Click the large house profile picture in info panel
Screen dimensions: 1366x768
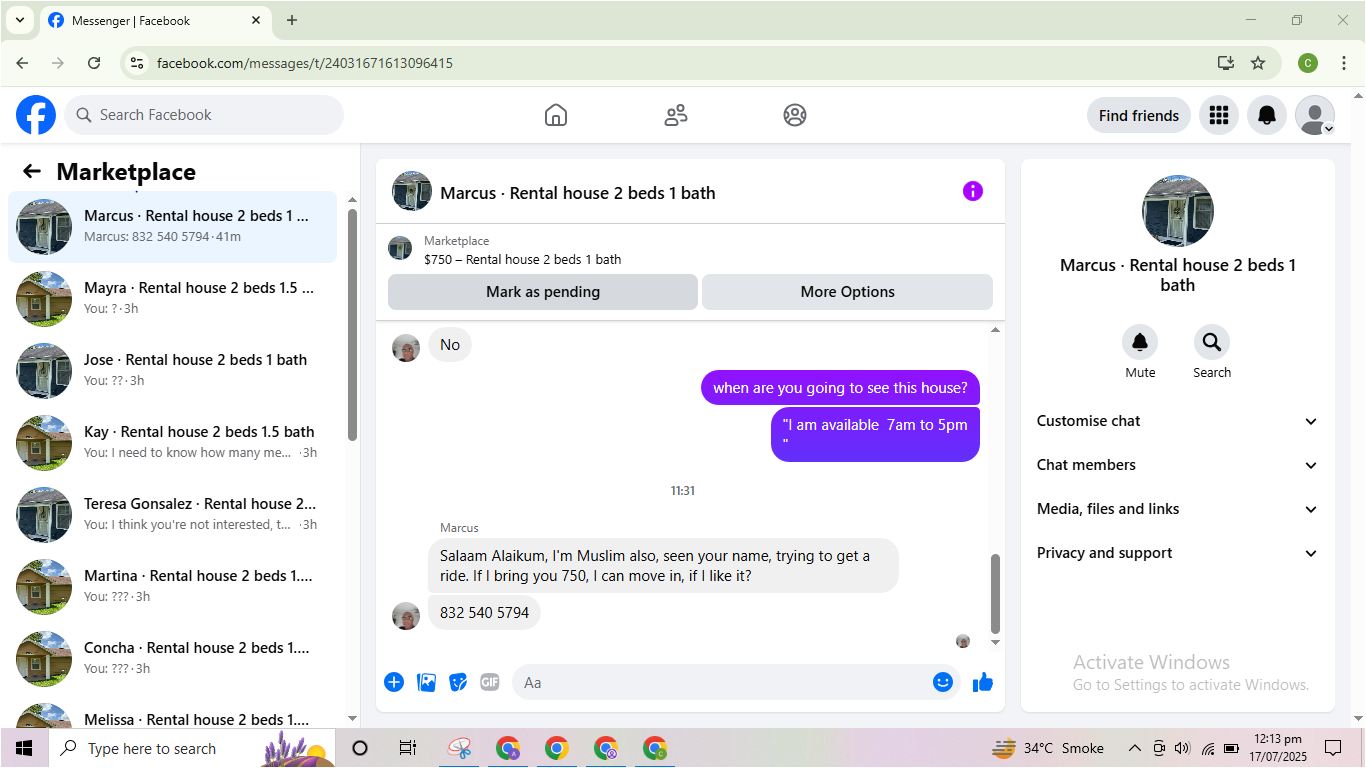tap(1178, 211)
